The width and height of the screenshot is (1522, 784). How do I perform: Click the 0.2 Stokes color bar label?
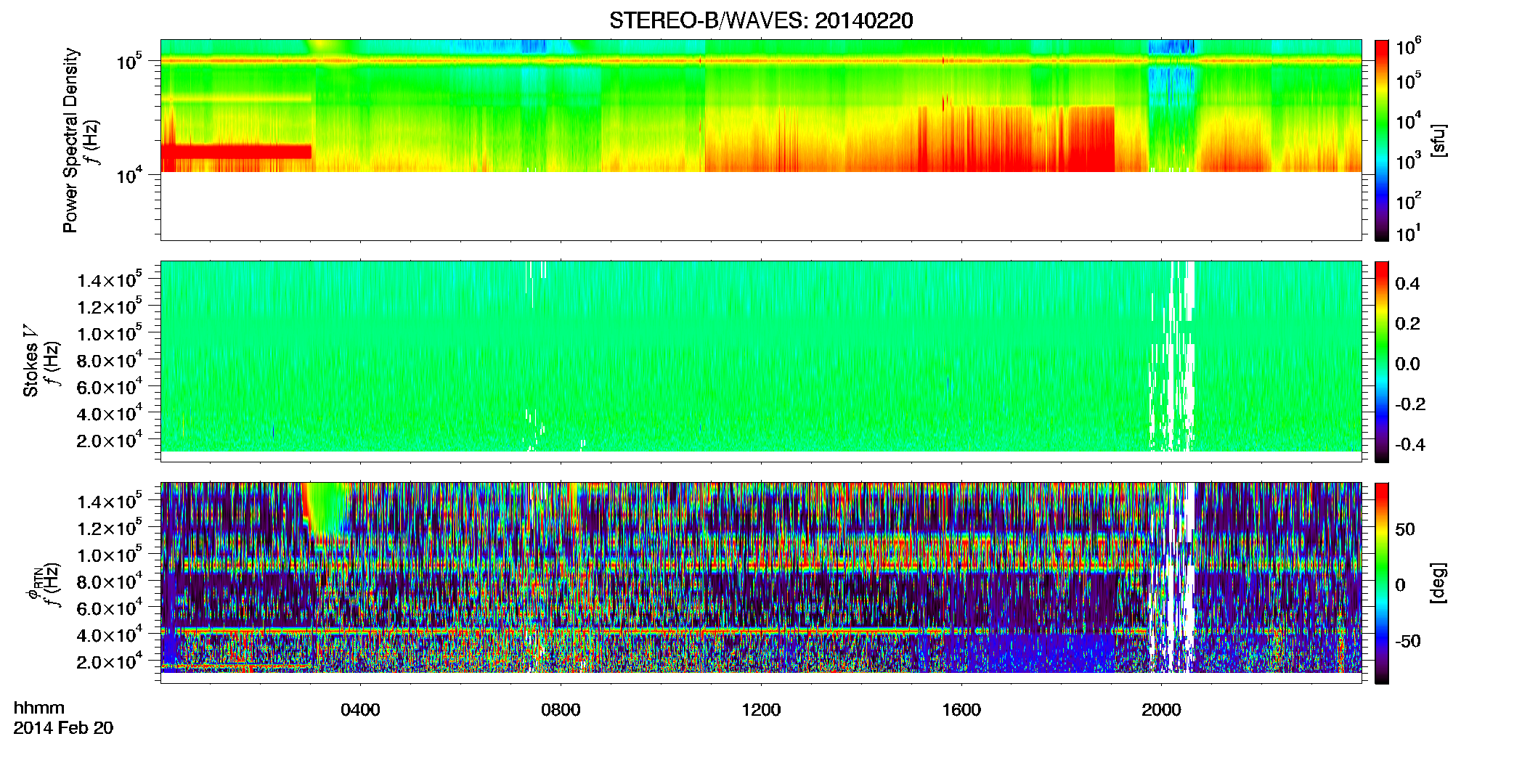pos(1407,324)
